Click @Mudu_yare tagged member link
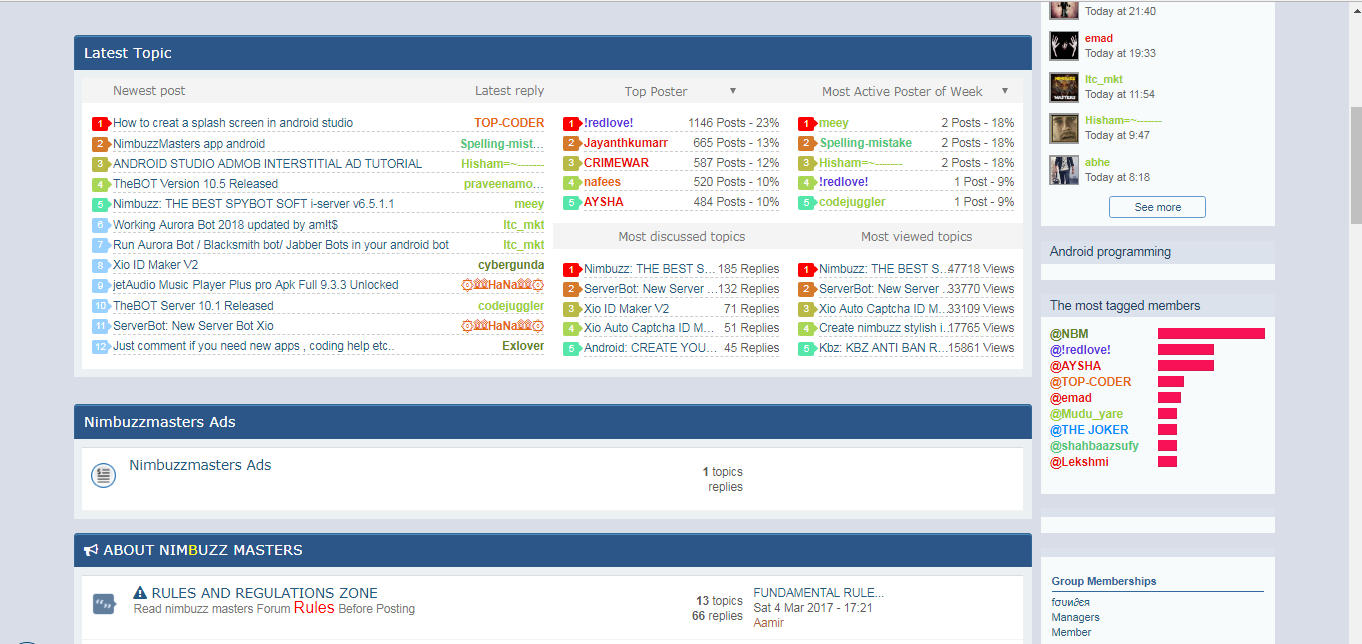Screen dimensions: 1362x644 click(1086, 414)
